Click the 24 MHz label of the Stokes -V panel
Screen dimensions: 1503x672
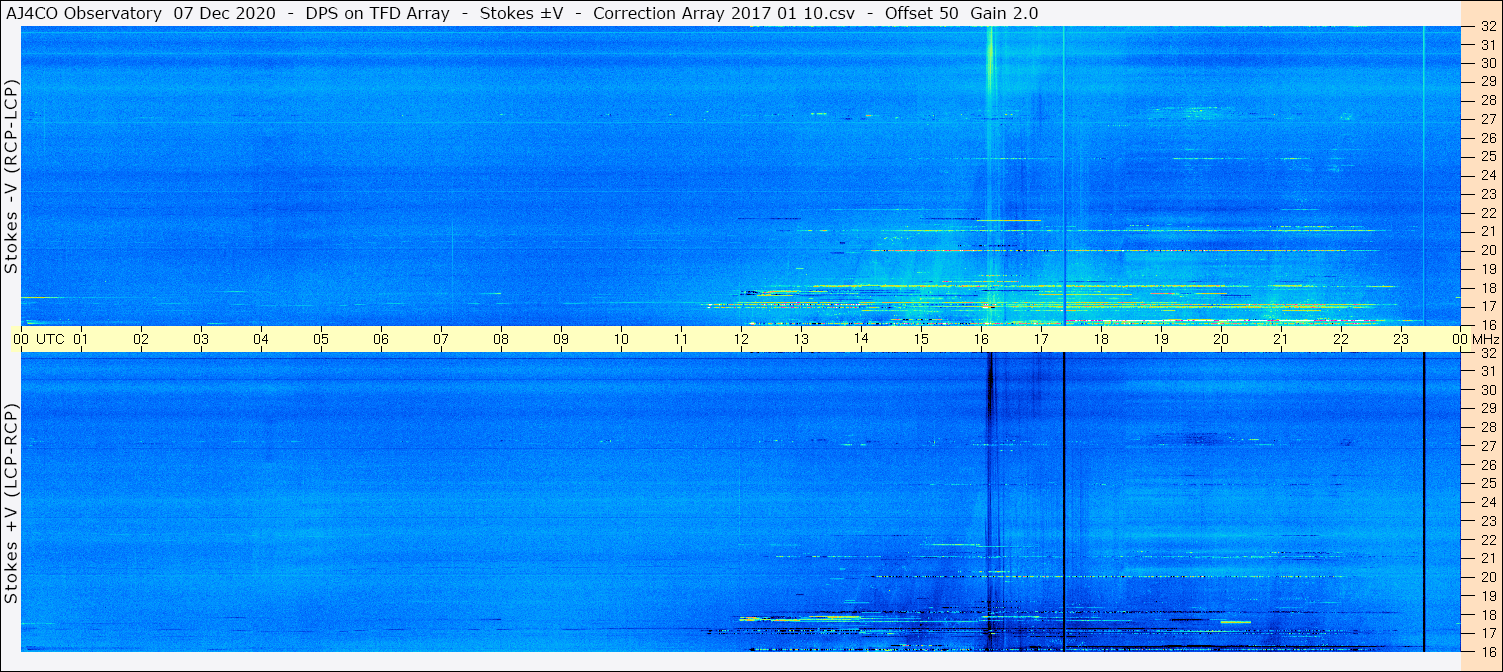(x=1487, y=176)
